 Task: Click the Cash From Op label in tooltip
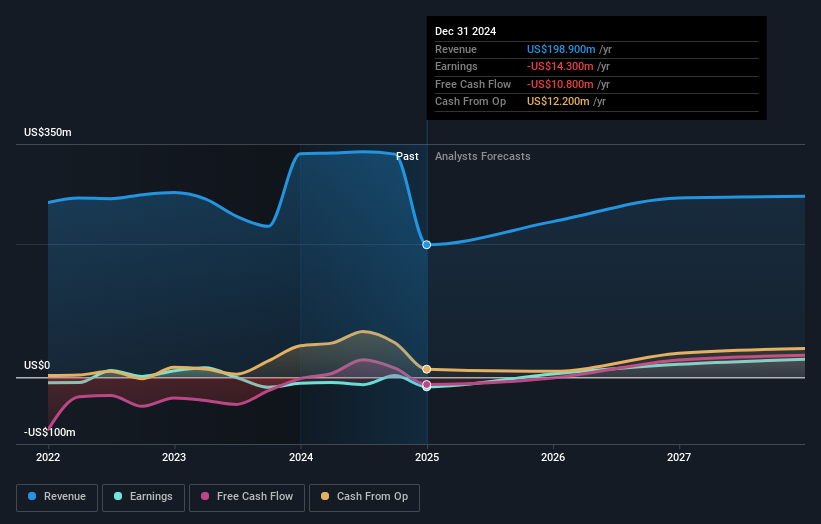pyautogui.click(x=470, y=102)
